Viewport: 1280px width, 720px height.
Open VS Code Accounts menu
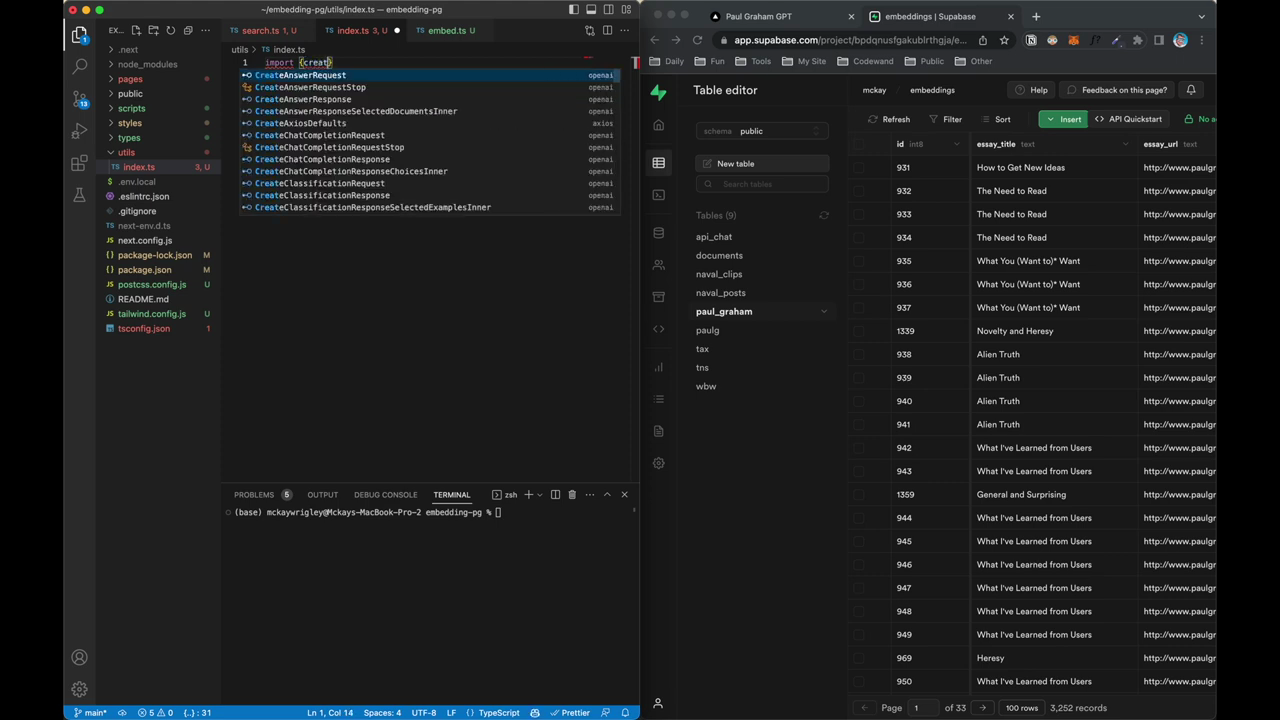point(79,657)
